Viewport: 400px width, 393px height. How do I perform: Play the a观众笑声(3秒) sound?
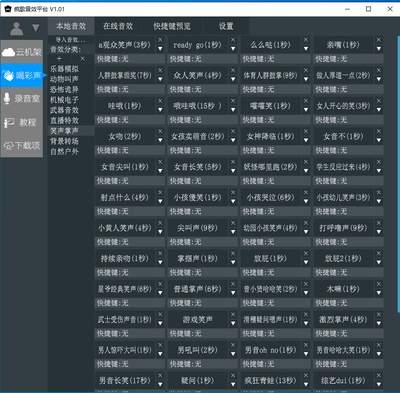[125, 45]
